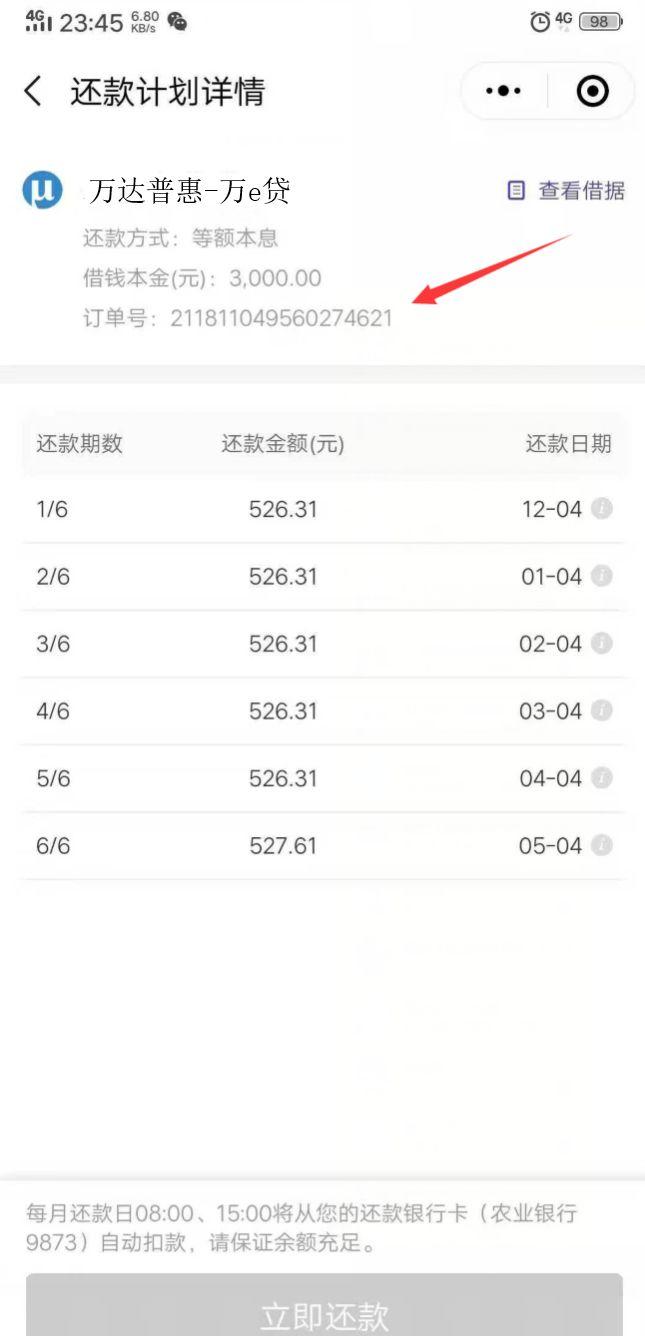Open the mini-program three-dot menu
Image resolution: width=645 pixels, height=1336 pixels.
[x=503, y=92]
